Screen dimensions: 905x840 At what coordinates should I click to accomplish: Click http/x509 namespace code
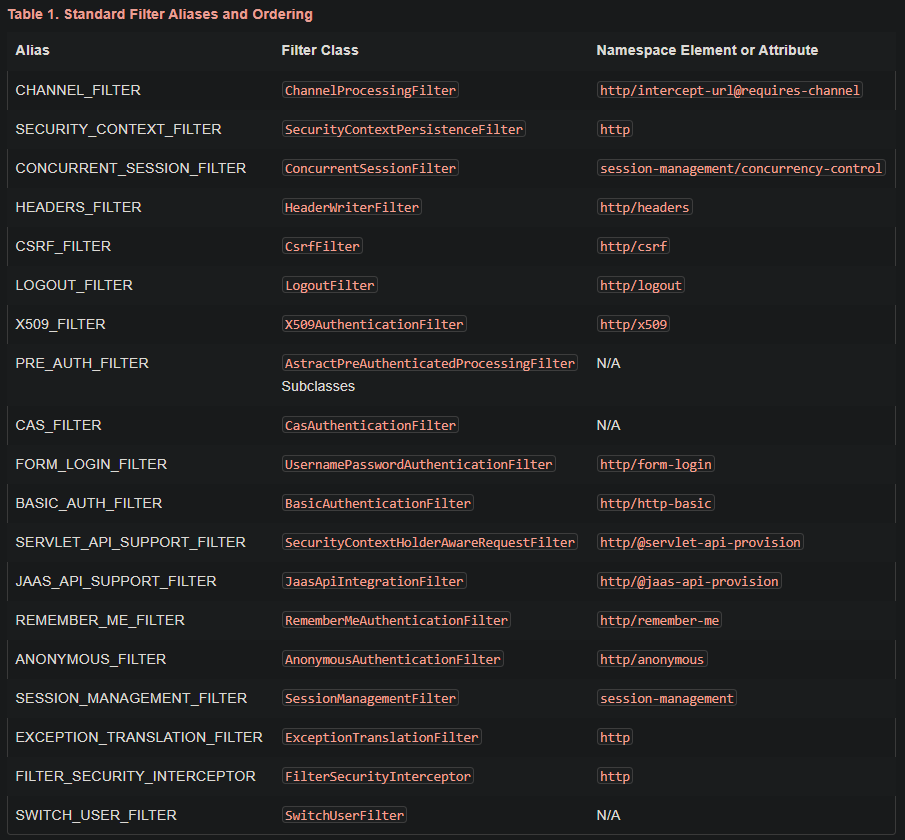tap(633, 324)
